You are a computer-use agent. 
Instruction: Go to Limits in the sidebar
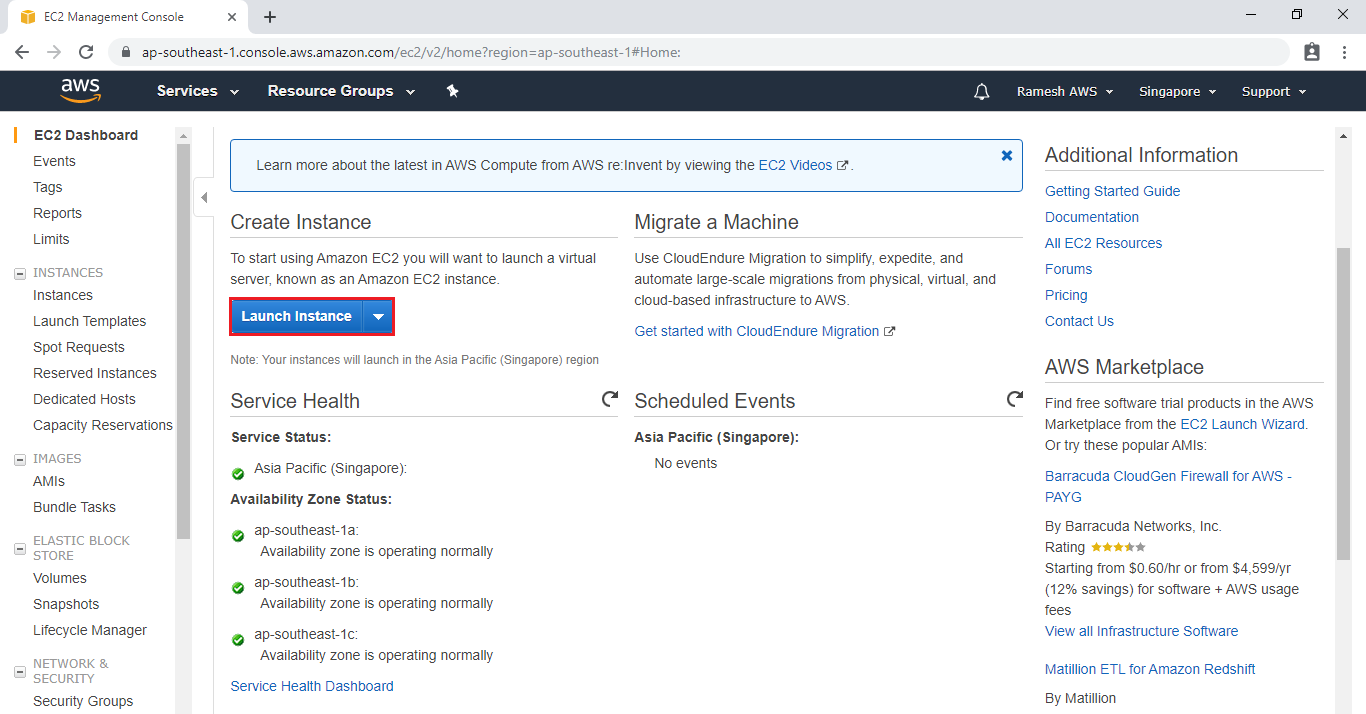pos(51,239)
